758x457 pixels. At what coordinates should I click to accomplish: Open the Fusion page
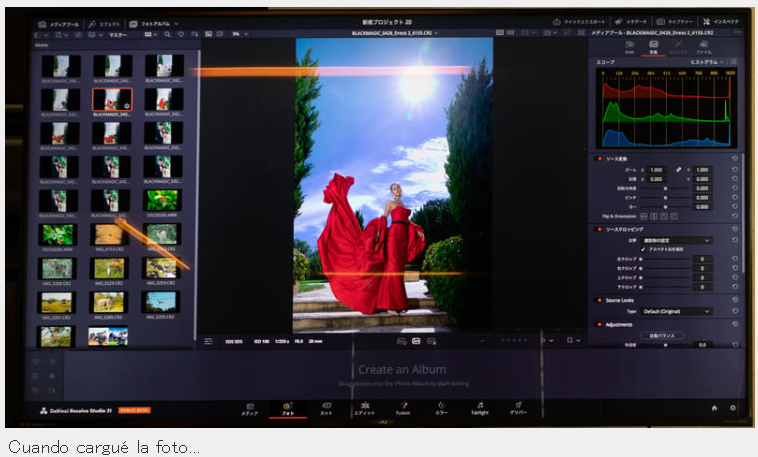point(403,409)
